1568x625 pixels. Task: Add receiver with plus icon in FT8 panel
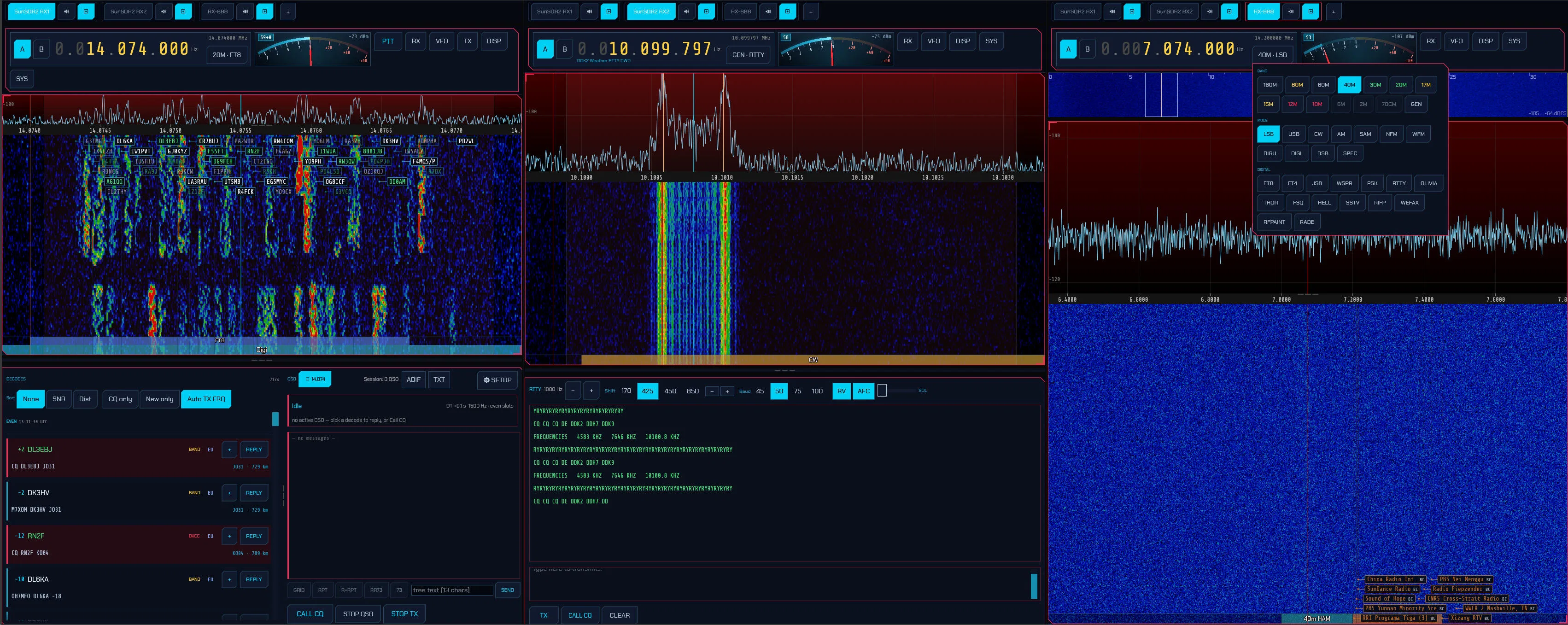288,12
